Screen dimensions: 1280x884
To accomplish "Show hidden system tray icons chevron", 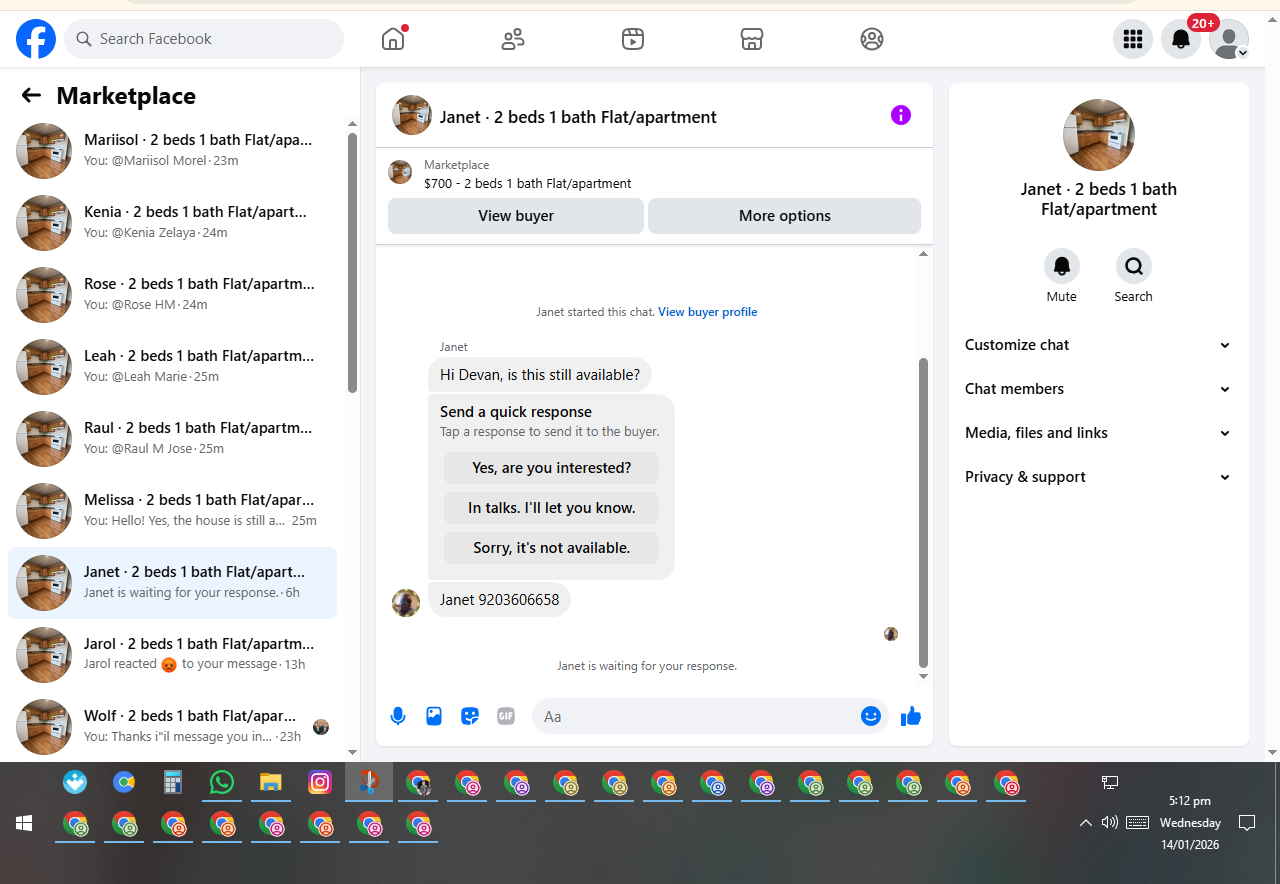I will (1085, 823).
